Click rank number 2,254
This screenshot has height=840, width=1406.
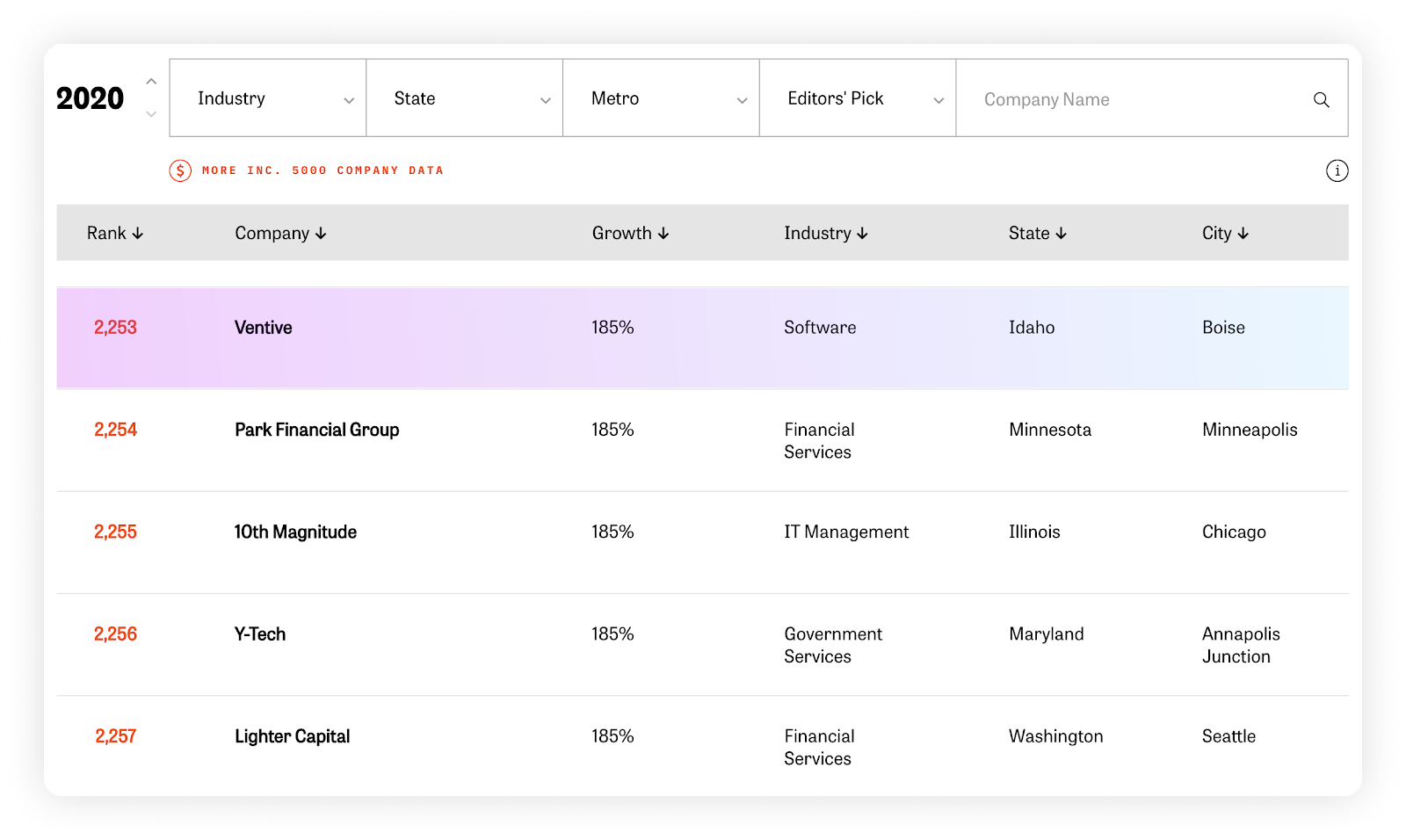click(x=115, y=430)
